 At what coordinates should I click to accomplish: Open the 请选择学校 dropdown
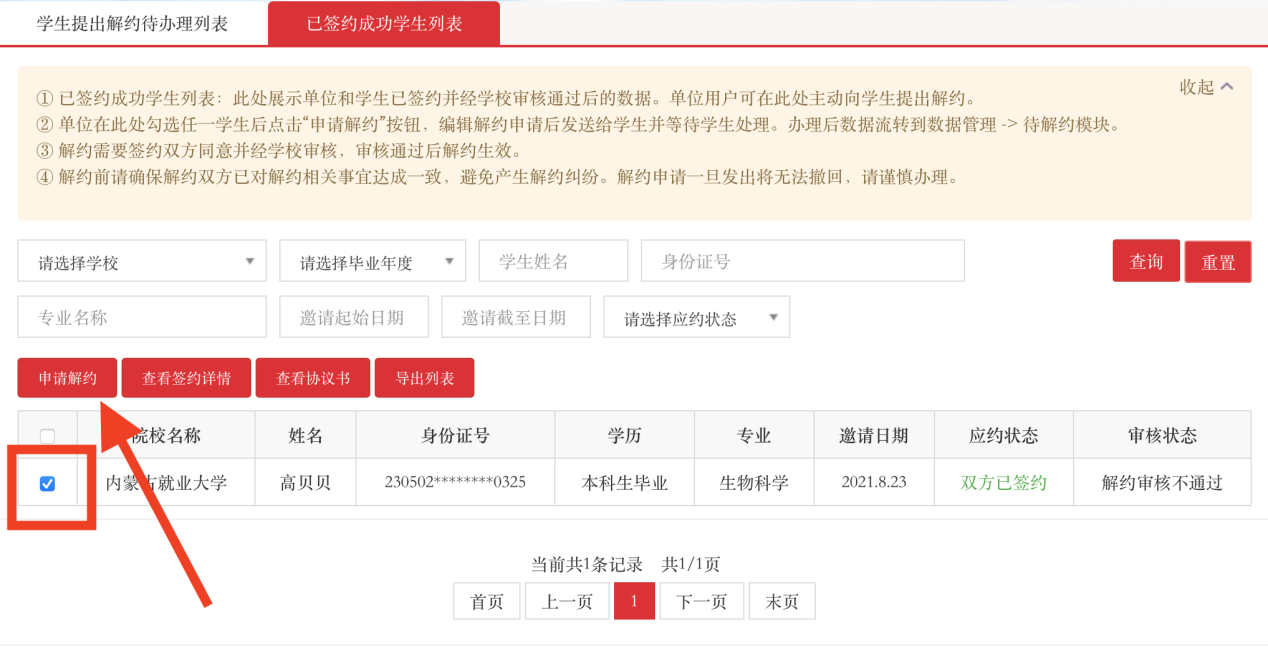click(x=142, y=262)
